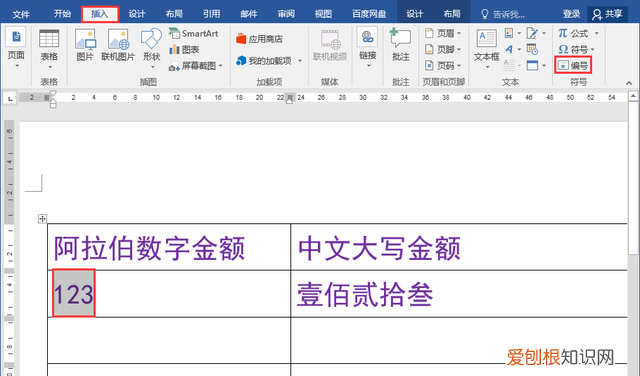640x376 pixels.
Task: Click the 联机视频 (Online Video) icon
Action: (x=330, y=45)
